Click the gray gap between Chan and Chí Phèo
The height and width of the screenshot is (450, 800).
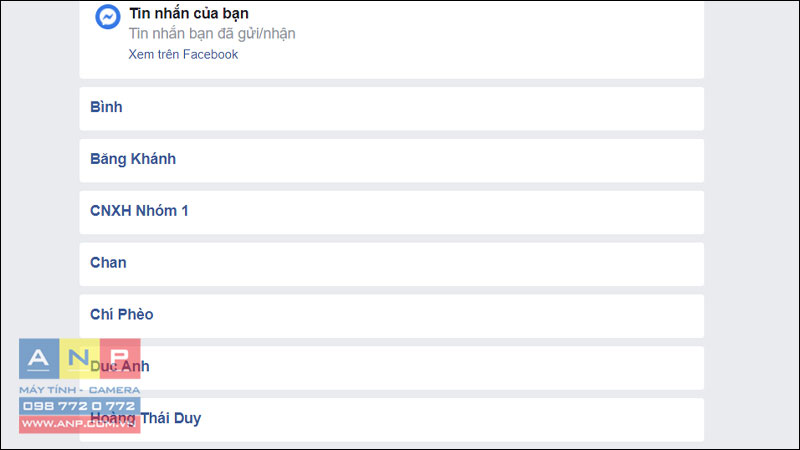[x=391, y=290]
